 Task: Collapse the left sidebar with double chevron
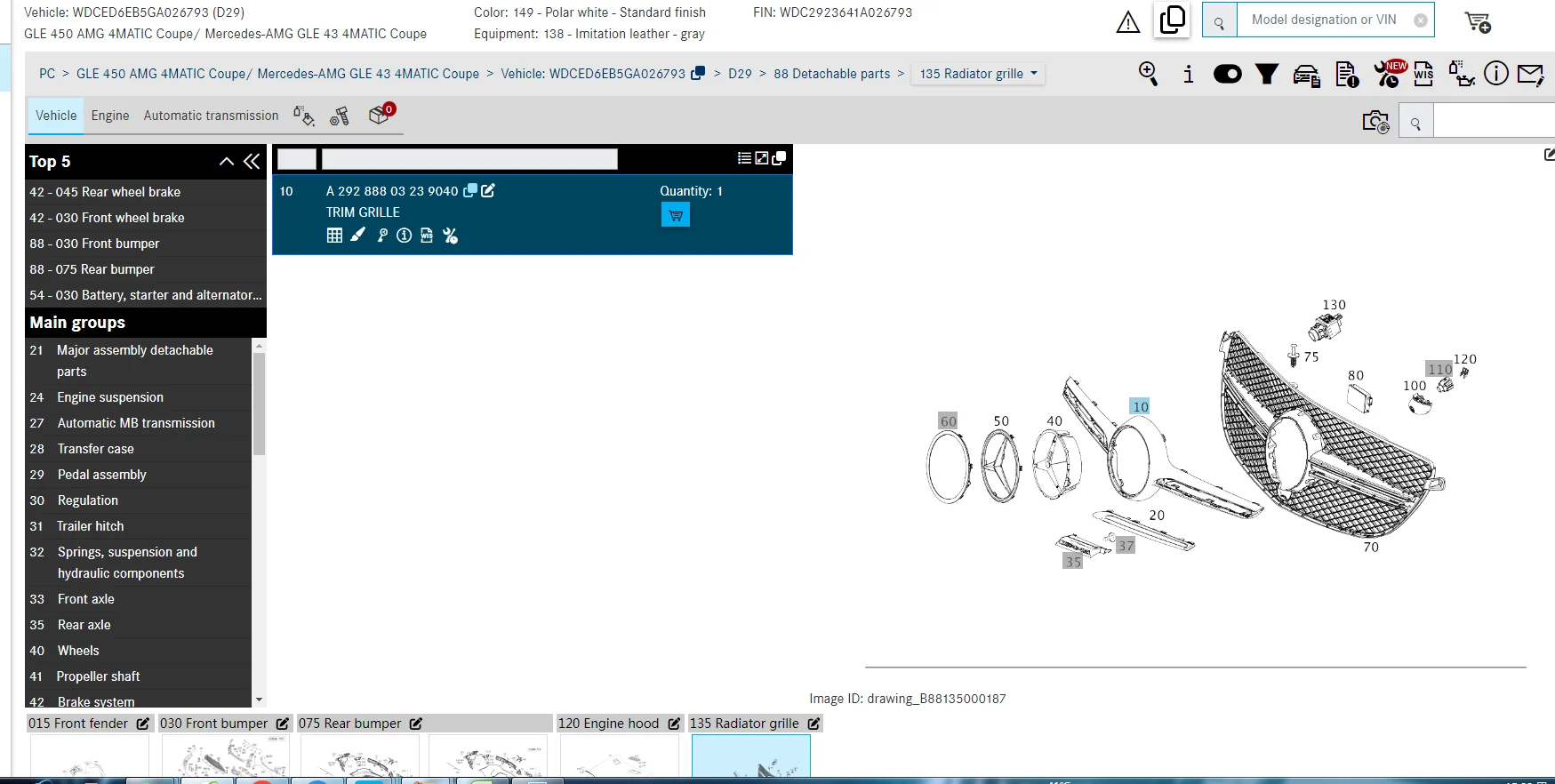click(x=252, y=161)
